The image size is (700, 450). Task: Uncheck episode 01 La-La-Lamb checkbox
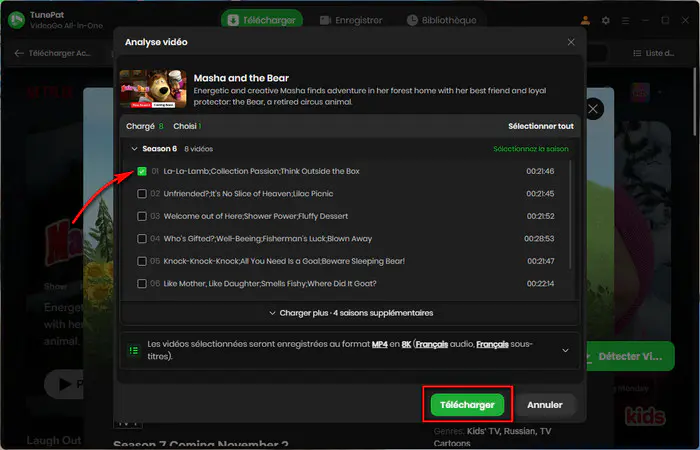142,171
